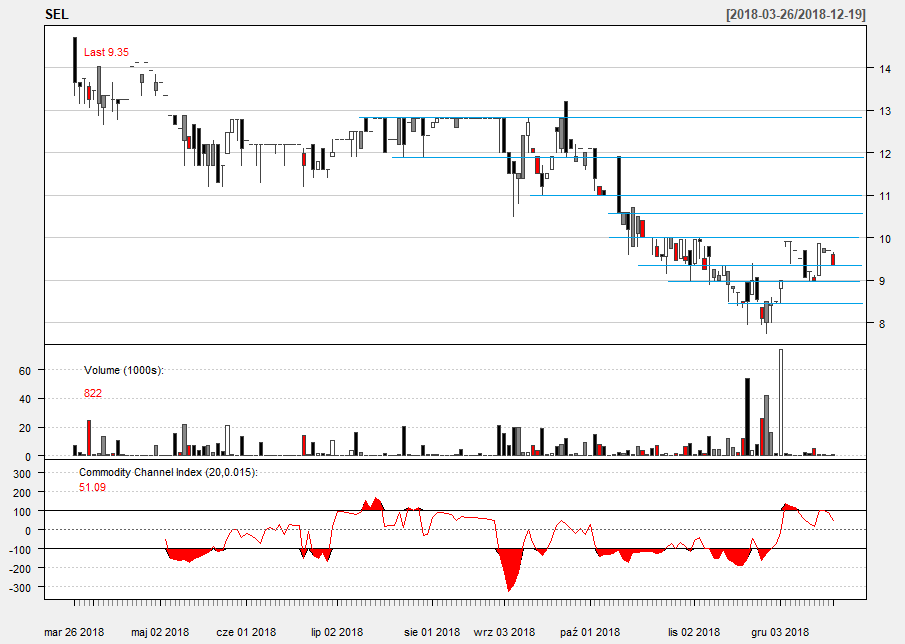Click the 60 label on the volume axis

(24, 370)
